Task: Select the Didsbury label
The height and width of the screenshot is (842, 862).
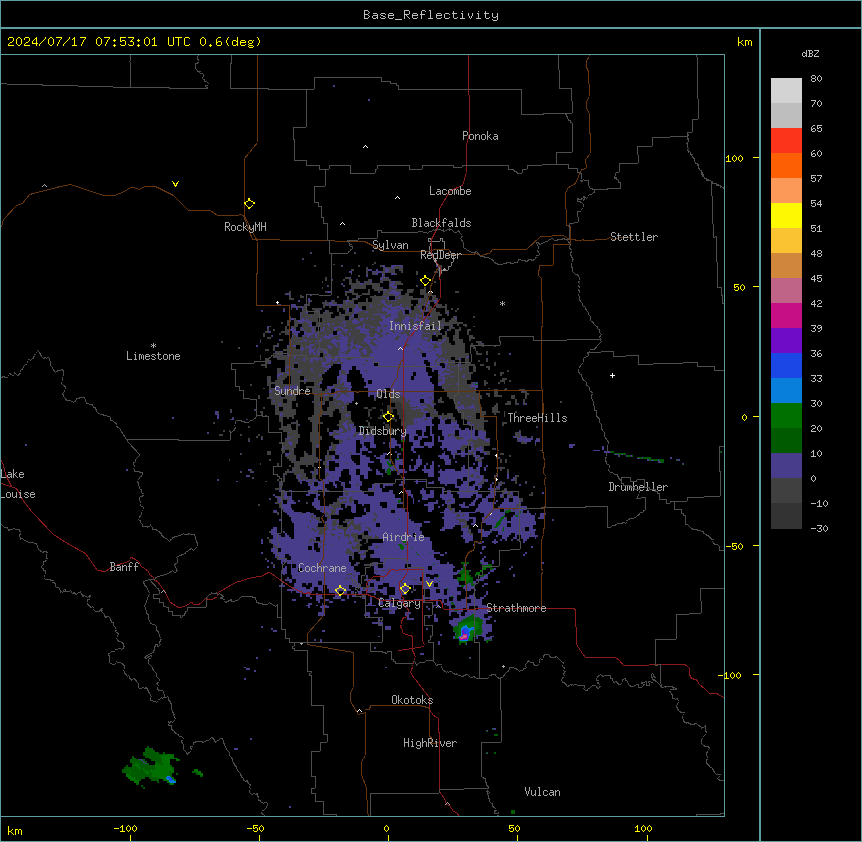Action: 382,431
